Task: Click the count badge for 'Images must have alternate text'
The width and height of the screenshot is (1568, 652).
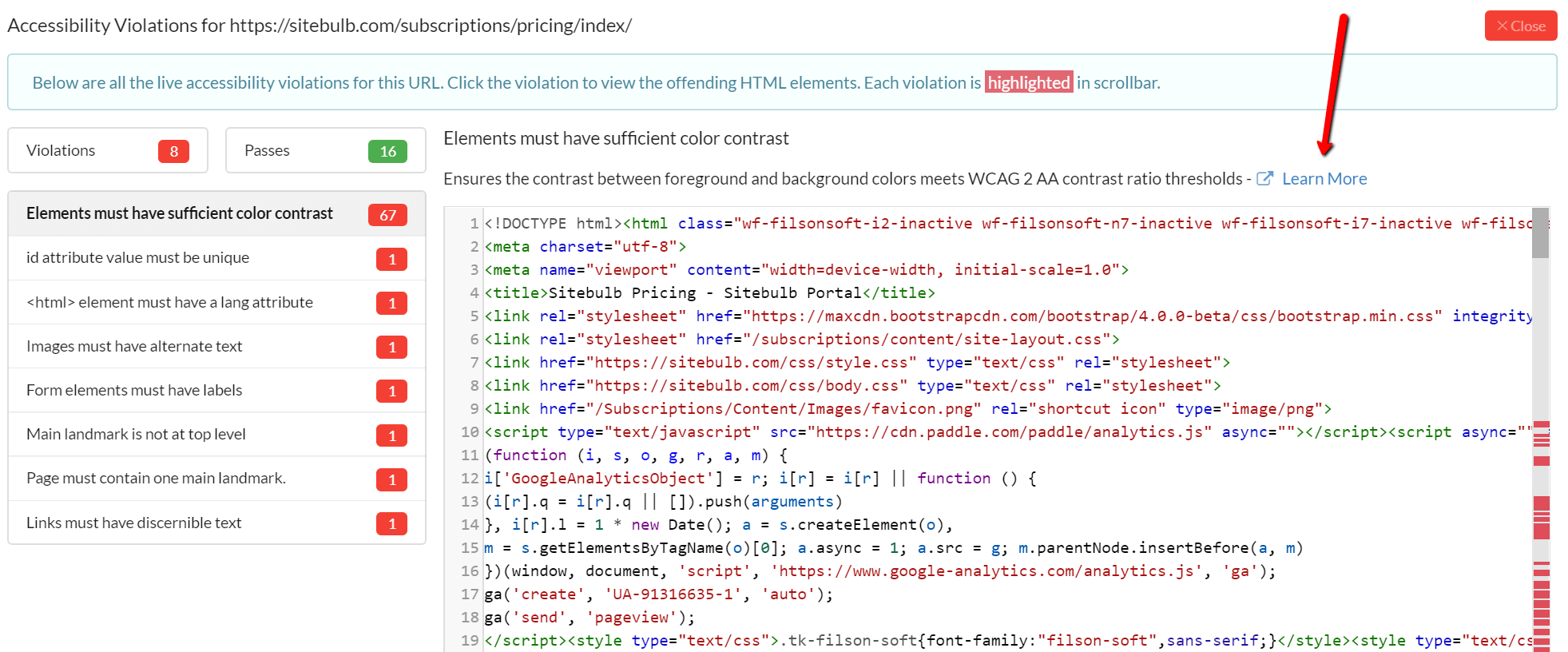Action: pos(391,347)
